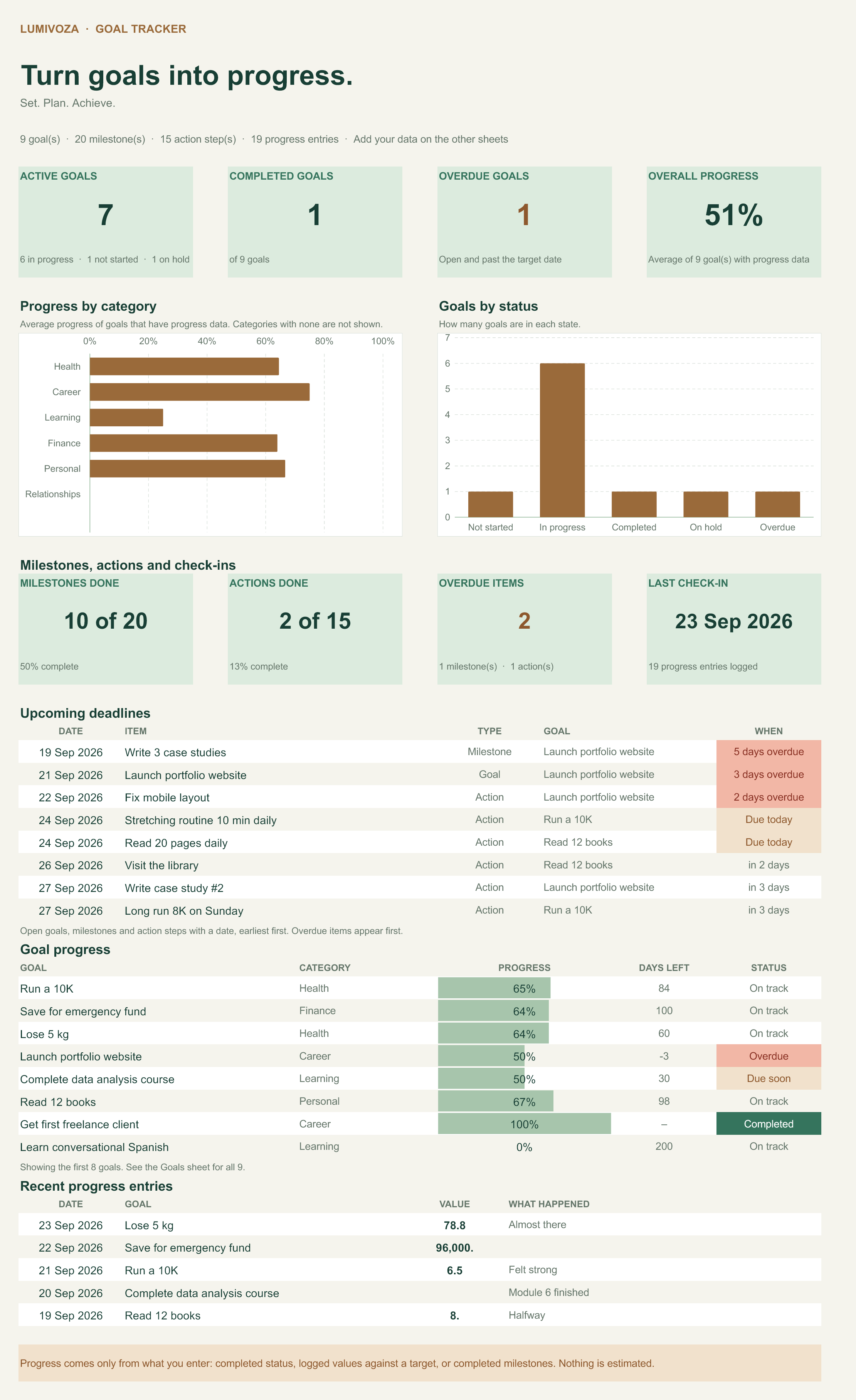Click the Overdue bar in status chart
This screenshot has width=856, height=1400.
[x=778, y=505]
